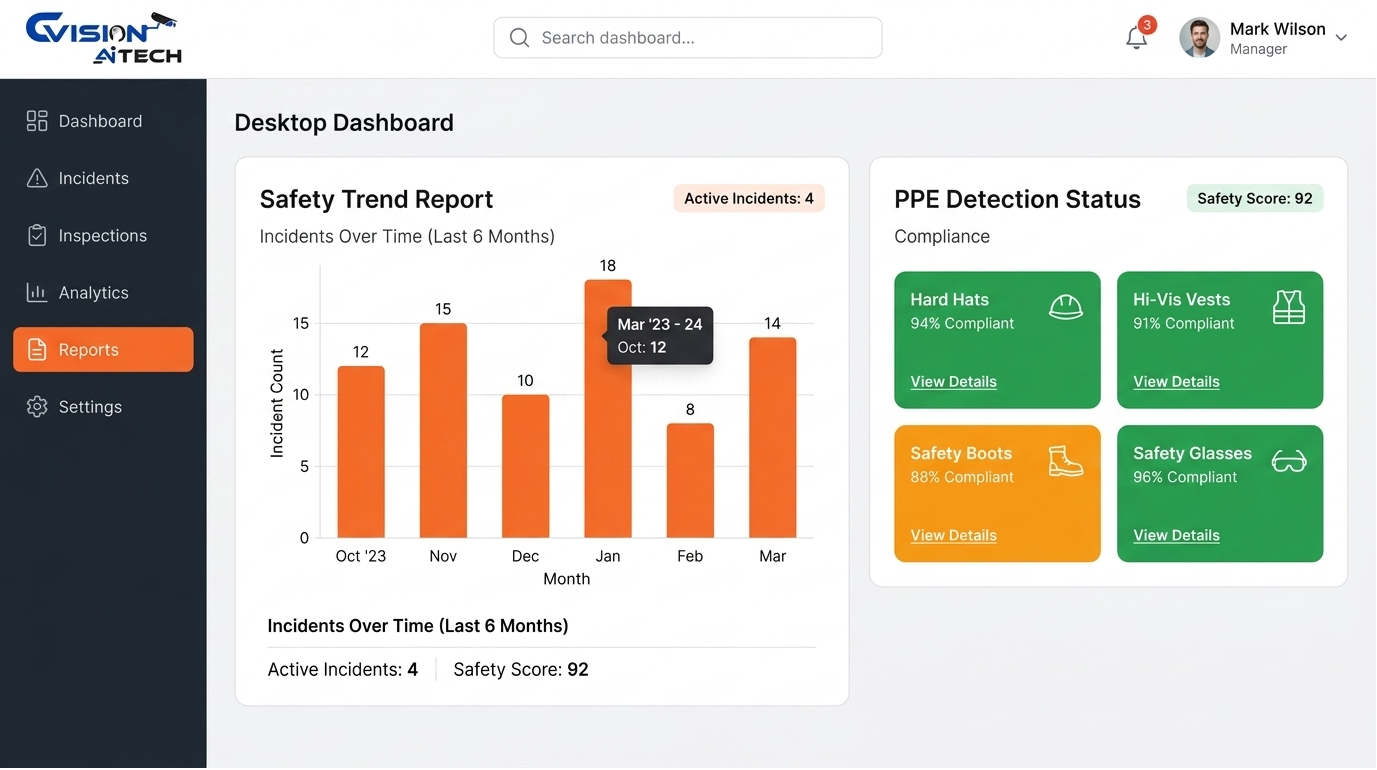Click the PPE Detection Status title
Screen dimensions: 1377x770
[1017, 199]
